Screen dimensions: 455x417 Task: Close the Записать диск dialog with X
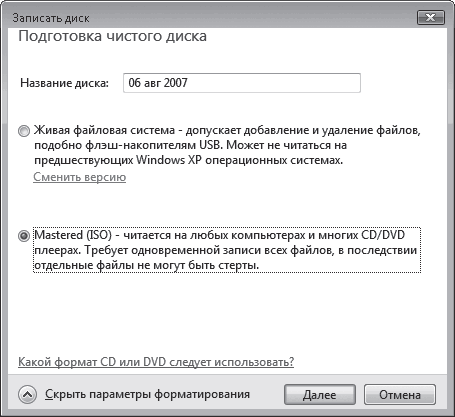click(x=430, y=18)
